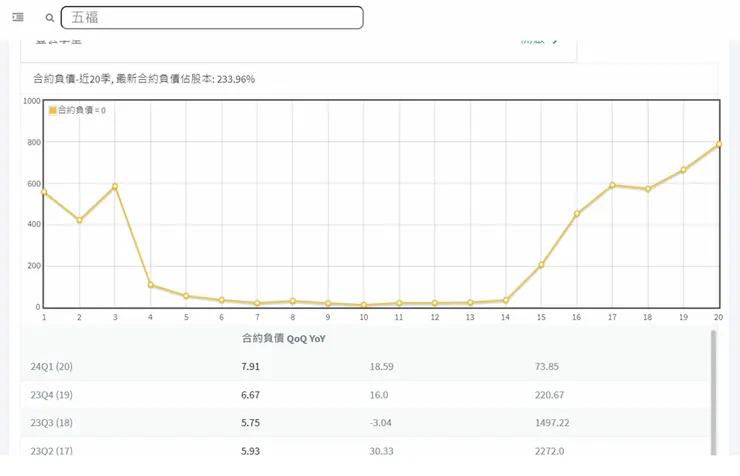Click the chart data point at quarter 1
Screen dimensions: 740x476
click(44, 192)
